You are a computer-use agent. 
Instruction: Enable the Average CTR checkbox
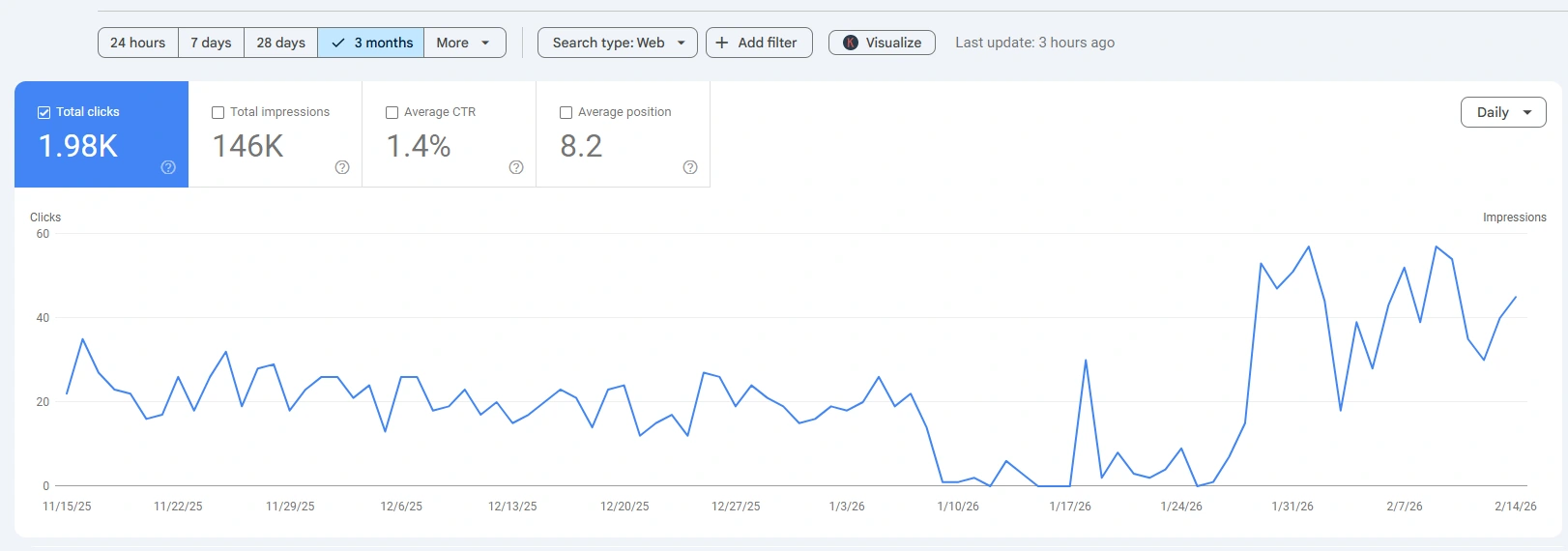point(392,112)
